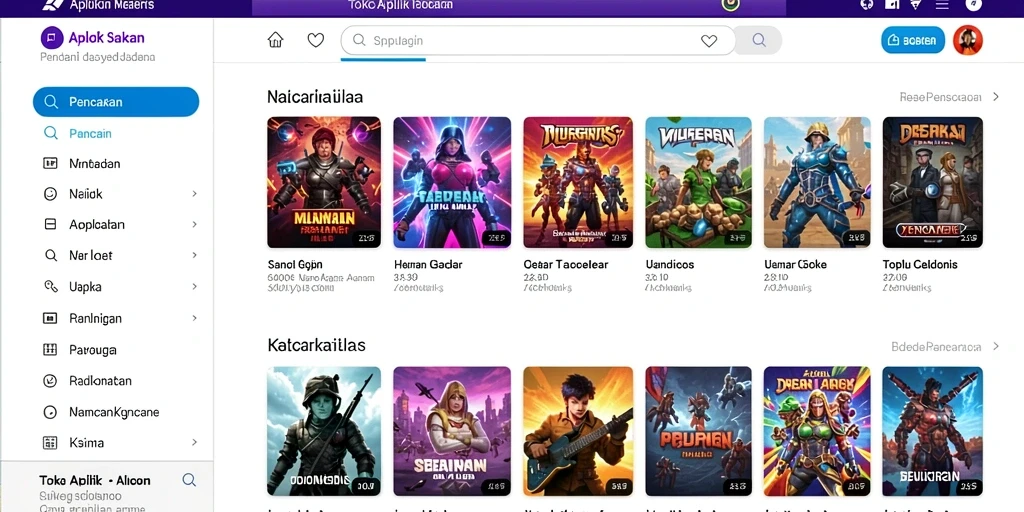Viewport: 1024px width, 512px height.
Task: Open the guitar player game thumbnail
Action: (x=578, y=431)
